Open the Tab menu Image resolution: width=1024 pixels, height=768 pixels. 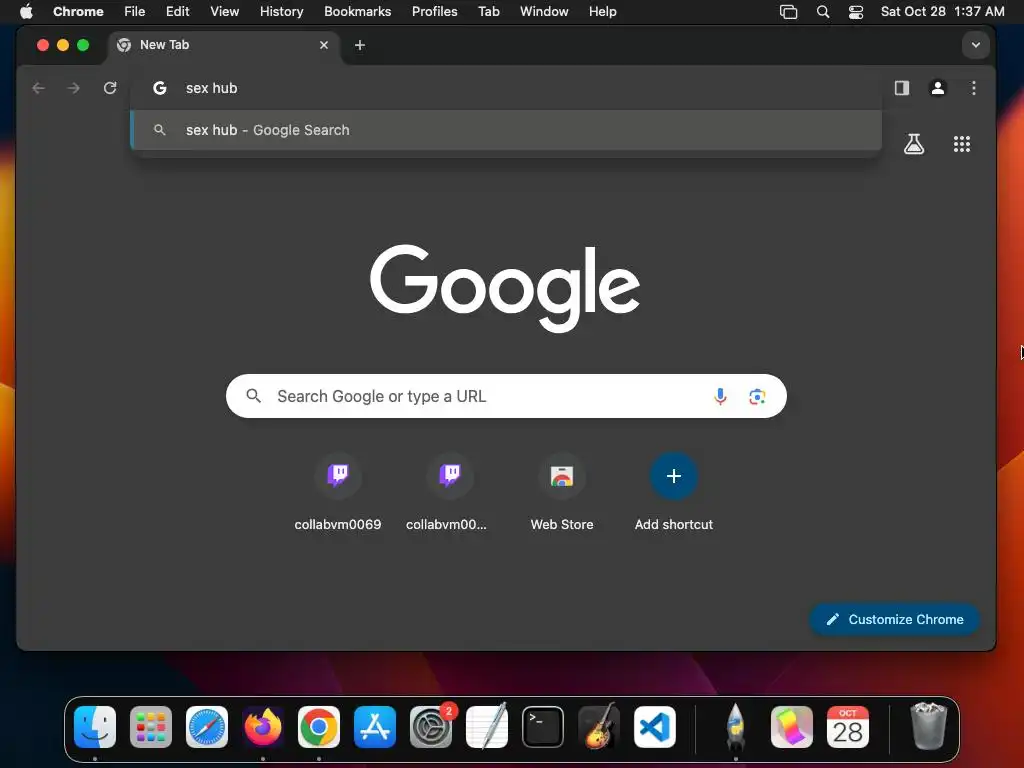488,11
